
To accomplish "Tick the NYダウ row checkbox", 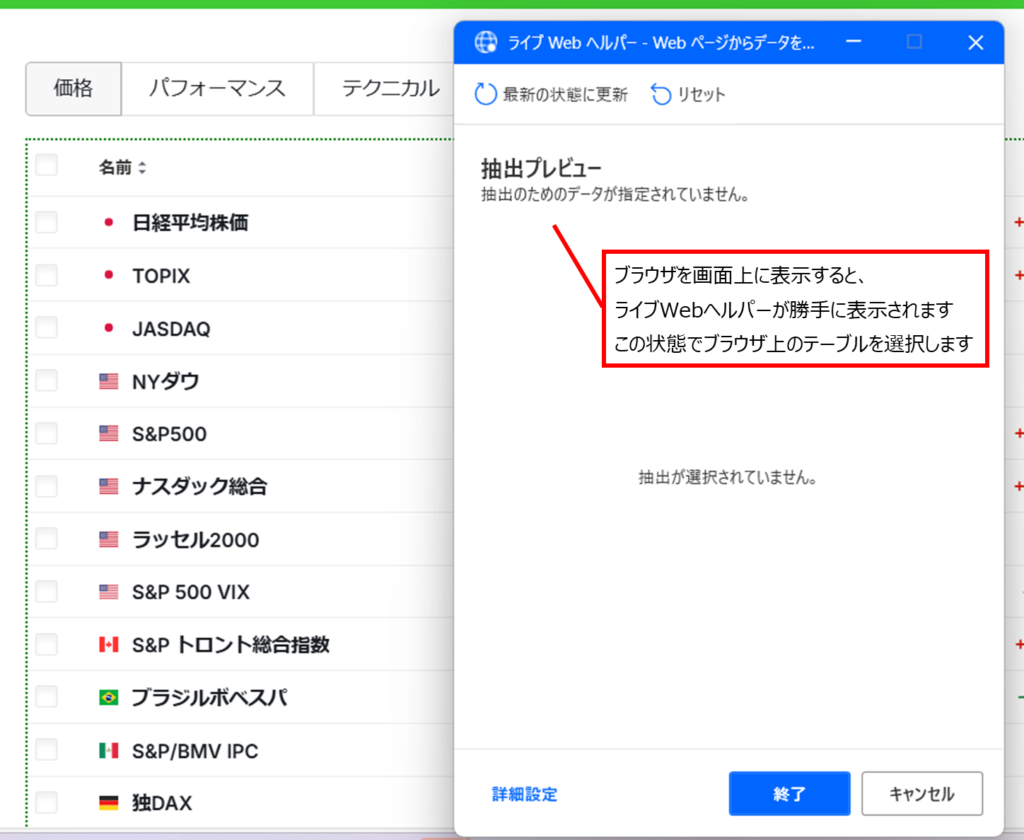I will pyautogui.click(x=46, y=380).
